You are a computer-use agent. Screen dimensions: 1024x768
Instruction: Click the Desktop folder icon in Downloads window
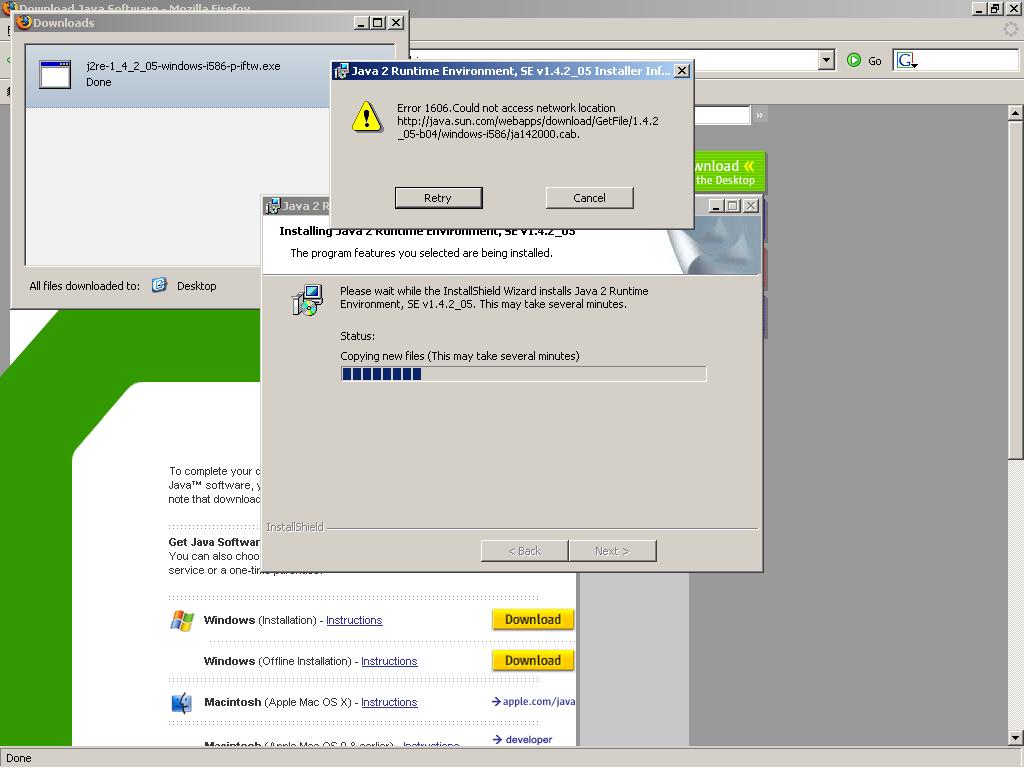pyautogui.click(x=159, y=285)
